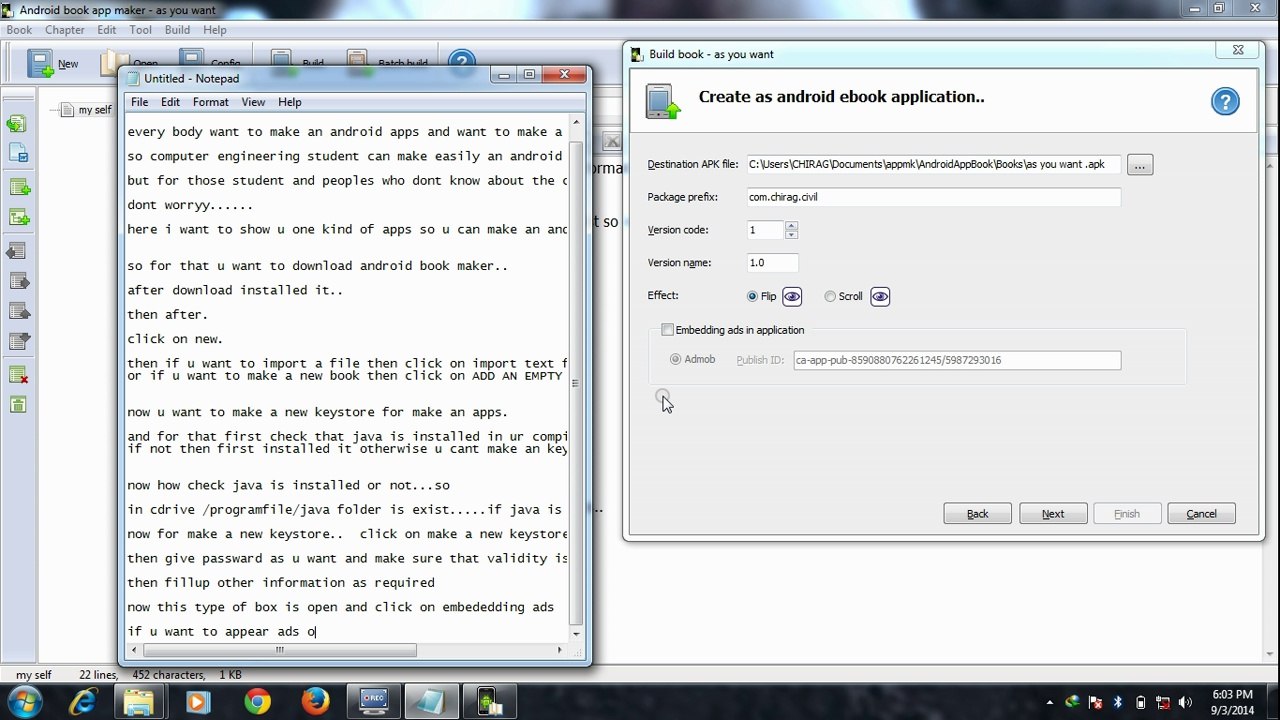Viewport: 1280px width, 720px height.
Task: Open Notepad View menu
Action: click(x=253, y=102)
